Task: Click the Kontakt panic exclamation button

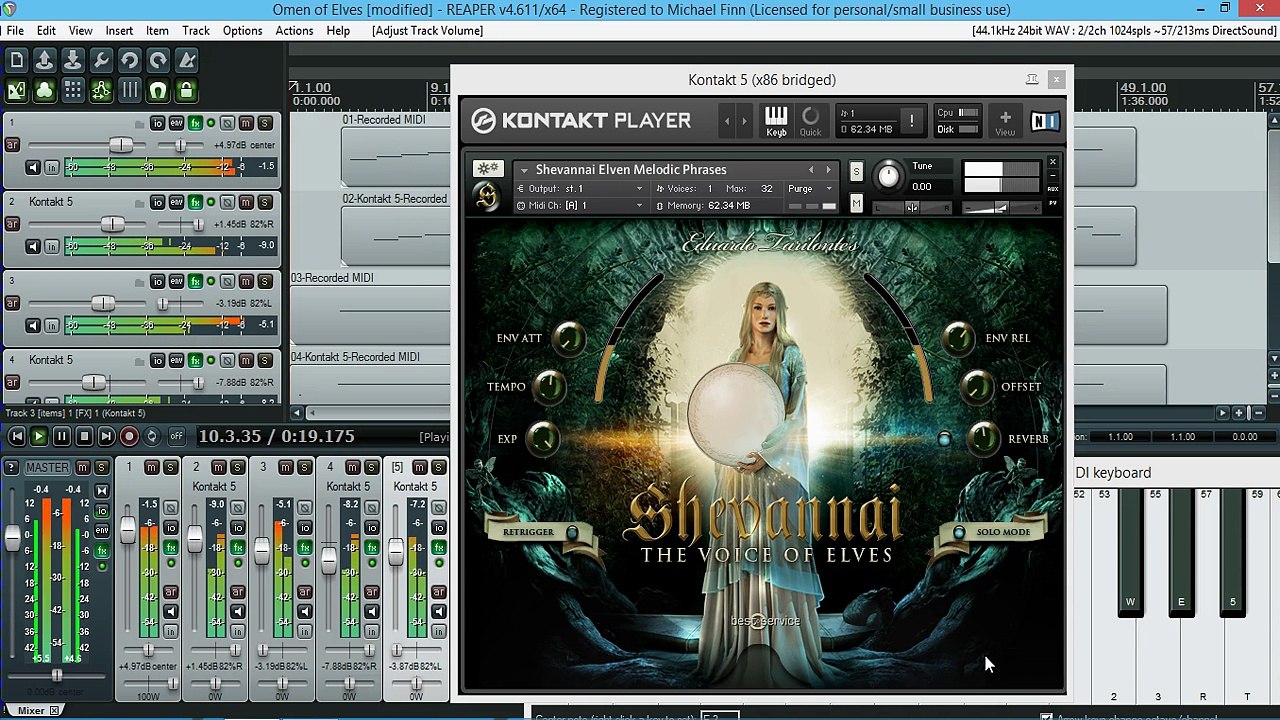Action: click(x=911, y=121)
